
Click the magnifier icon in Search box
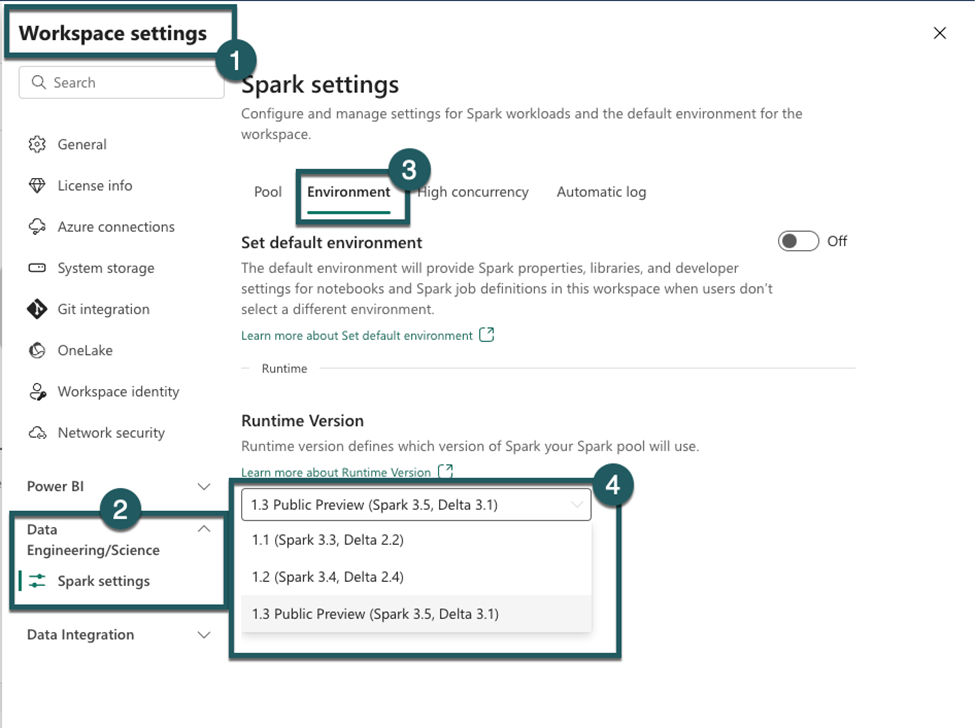[x=39, y=82]
